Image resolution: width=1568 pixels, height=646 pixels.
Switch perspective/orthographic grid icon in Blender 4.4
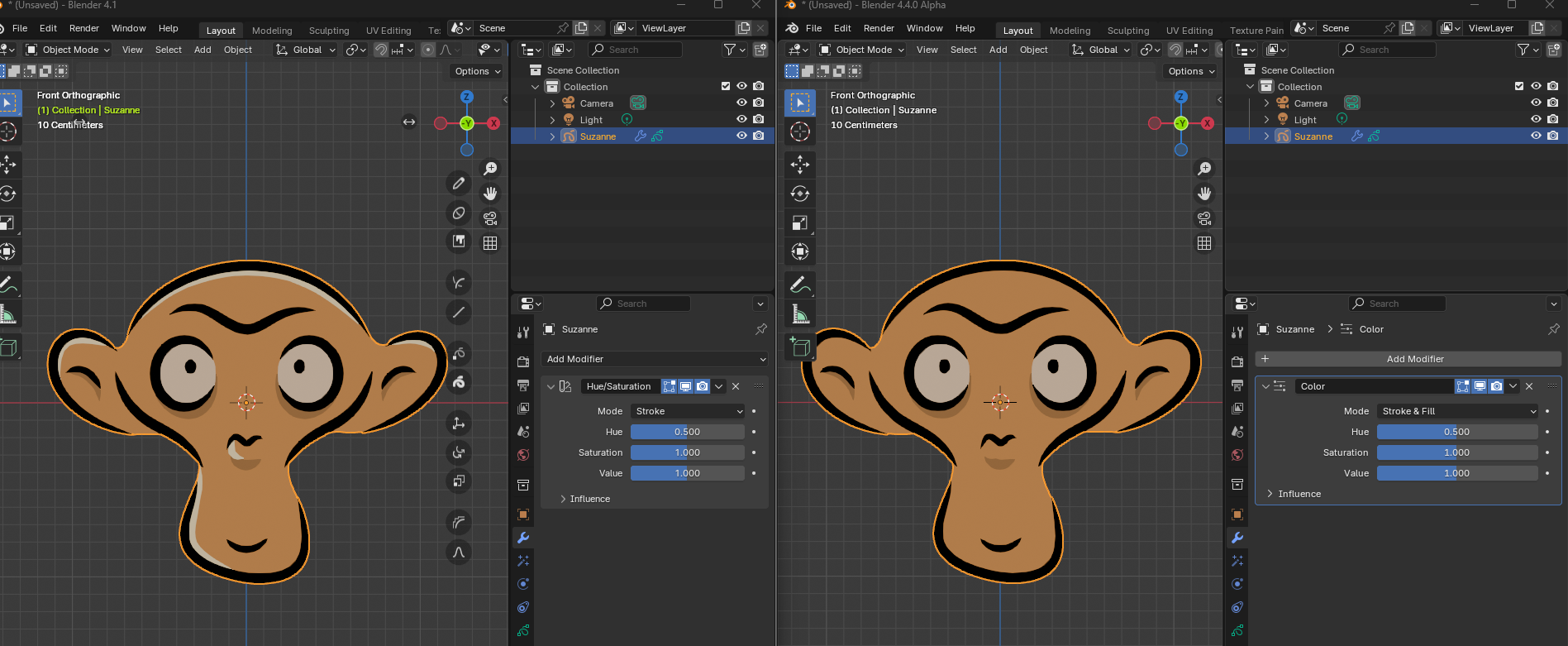point(1204,243)
